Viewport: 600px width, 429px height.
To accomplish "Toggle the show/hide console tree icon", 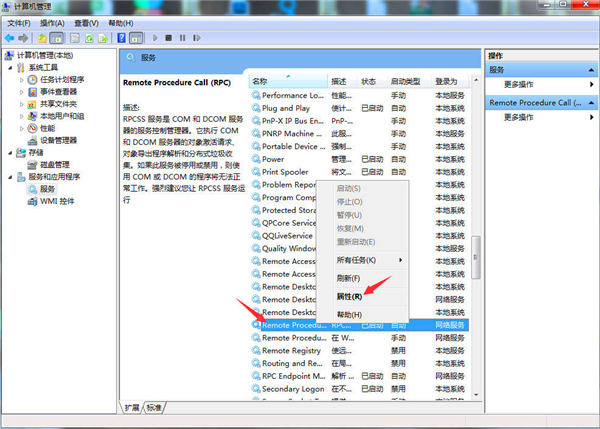I will click(x=57, y=38).
